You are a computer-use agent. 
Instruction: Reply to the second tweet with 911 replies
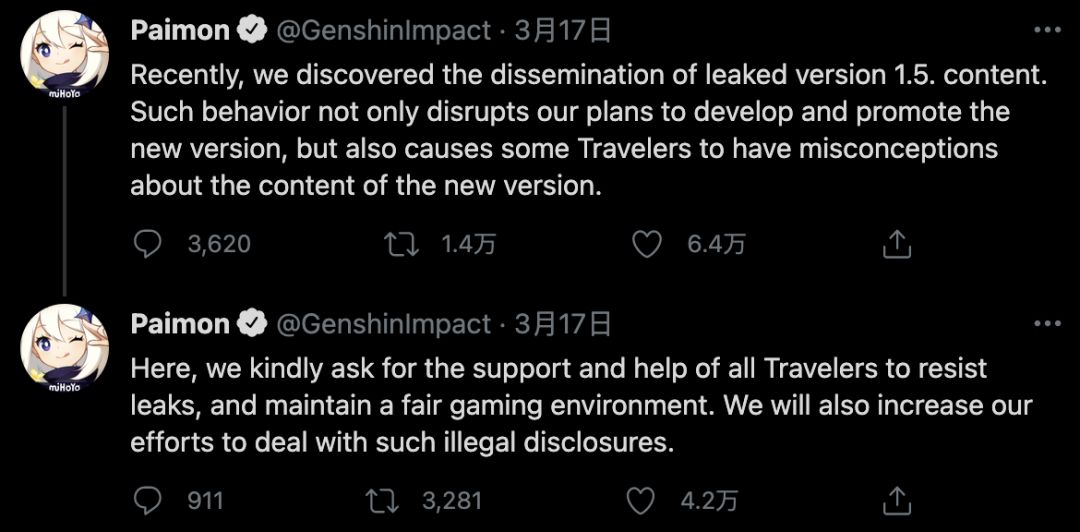tap(146, 501)
